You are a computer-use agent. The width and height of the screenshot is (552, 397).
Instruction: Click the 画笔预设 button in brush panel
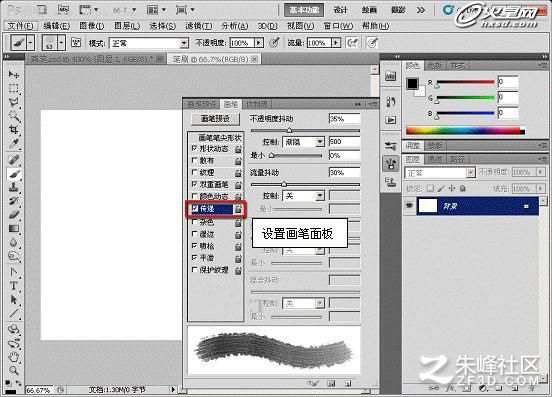pos(215,119)
